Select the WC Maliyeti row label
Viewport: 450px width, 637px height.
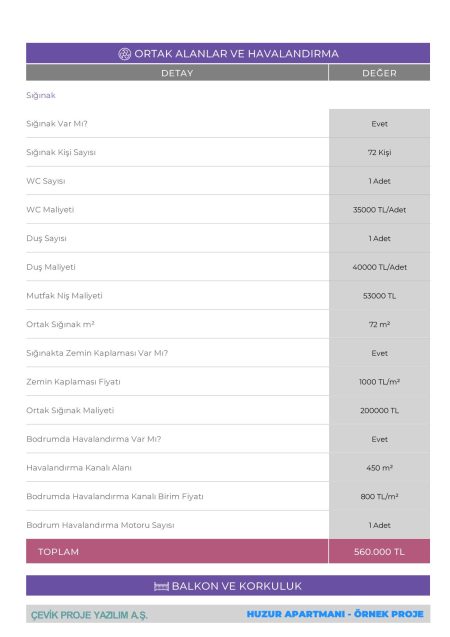tap(50, 210)
